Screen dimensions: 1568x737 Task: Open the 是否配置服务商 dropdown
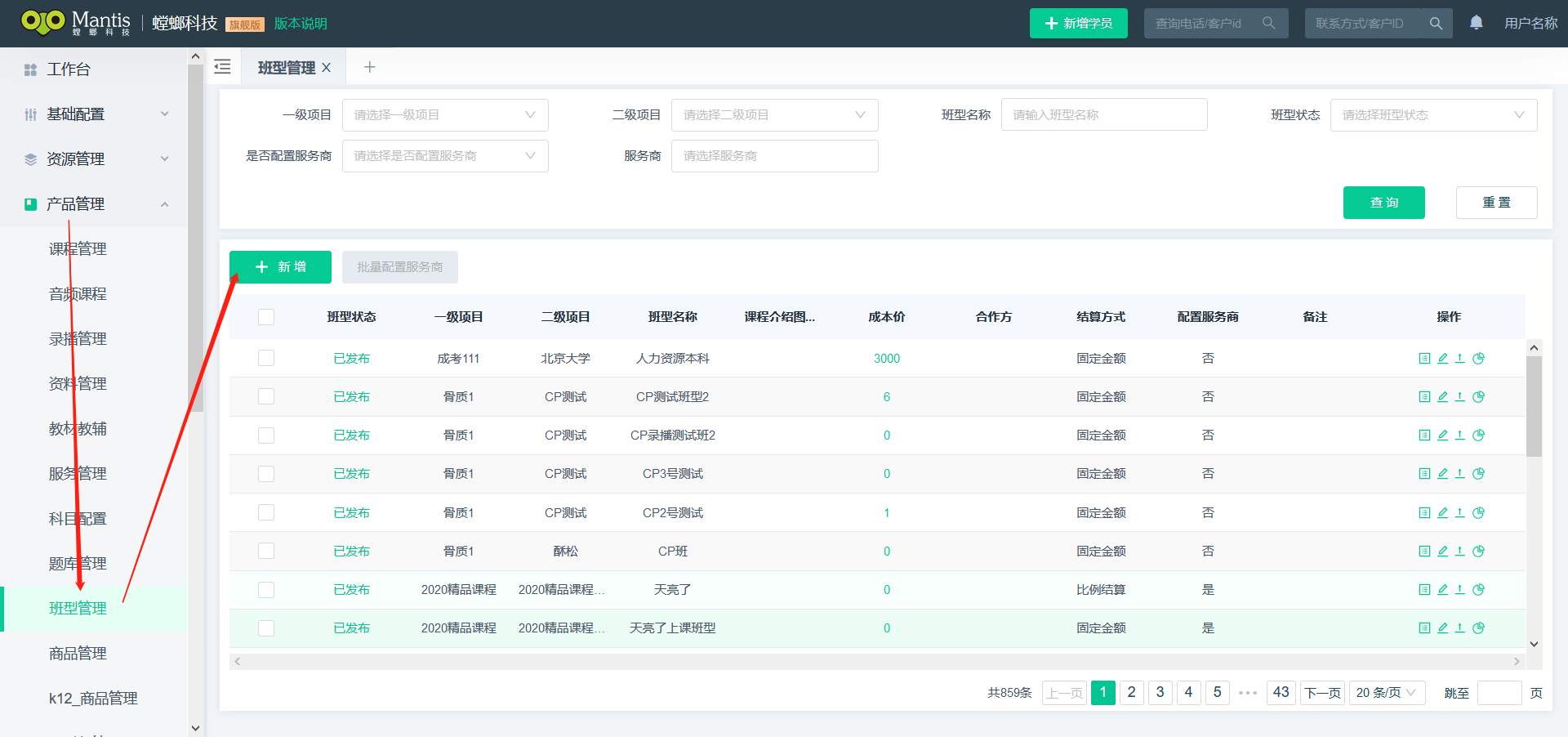click(x=445, y=156)
